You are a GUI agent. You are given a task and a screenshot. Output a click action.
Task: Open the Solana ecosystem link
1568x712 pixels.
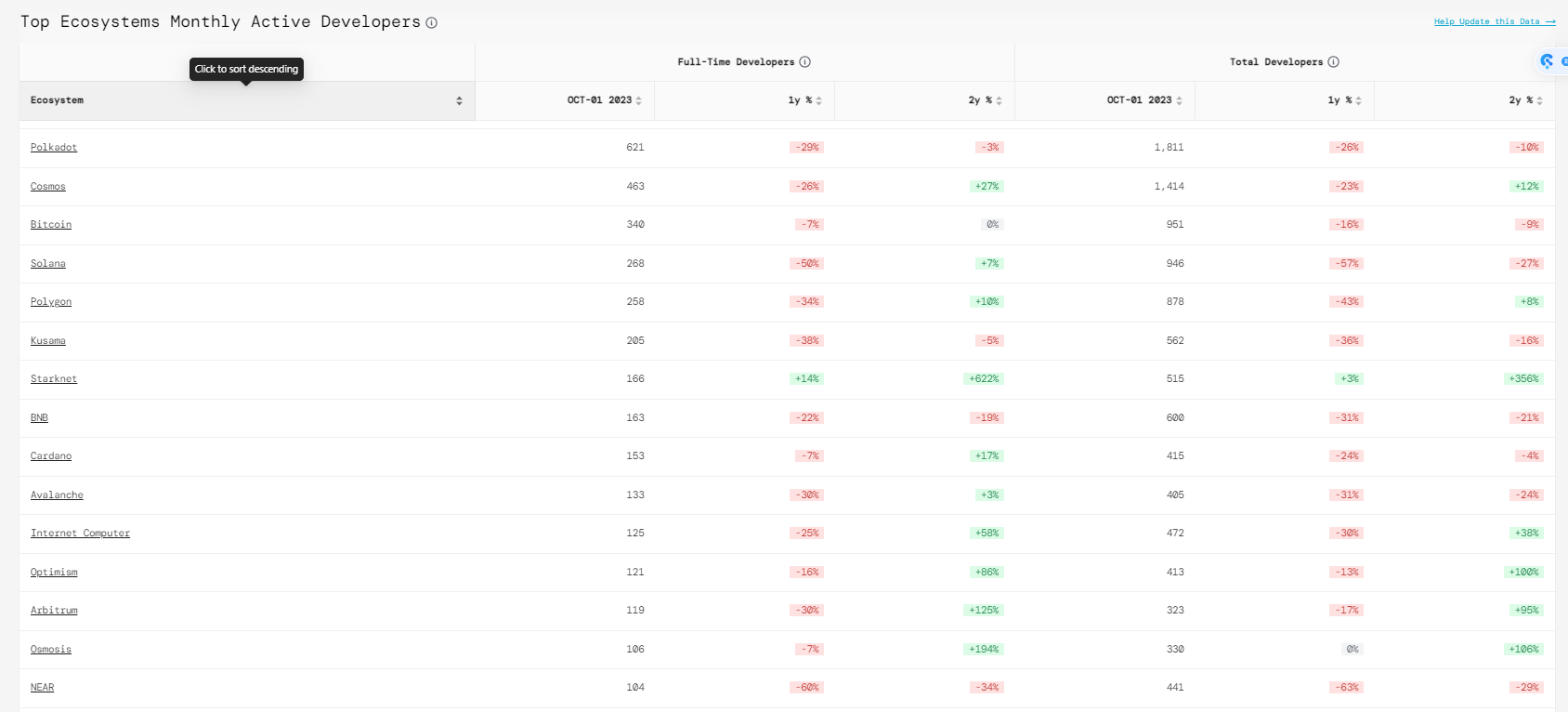[x=48, y=264]
